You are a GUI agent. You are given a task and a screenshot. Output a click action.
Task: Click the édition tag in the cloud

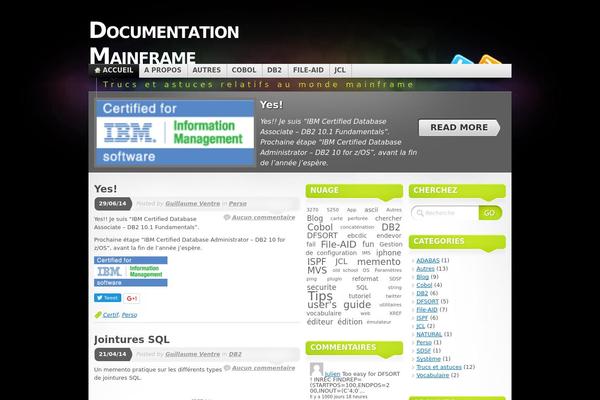(350, 322)
